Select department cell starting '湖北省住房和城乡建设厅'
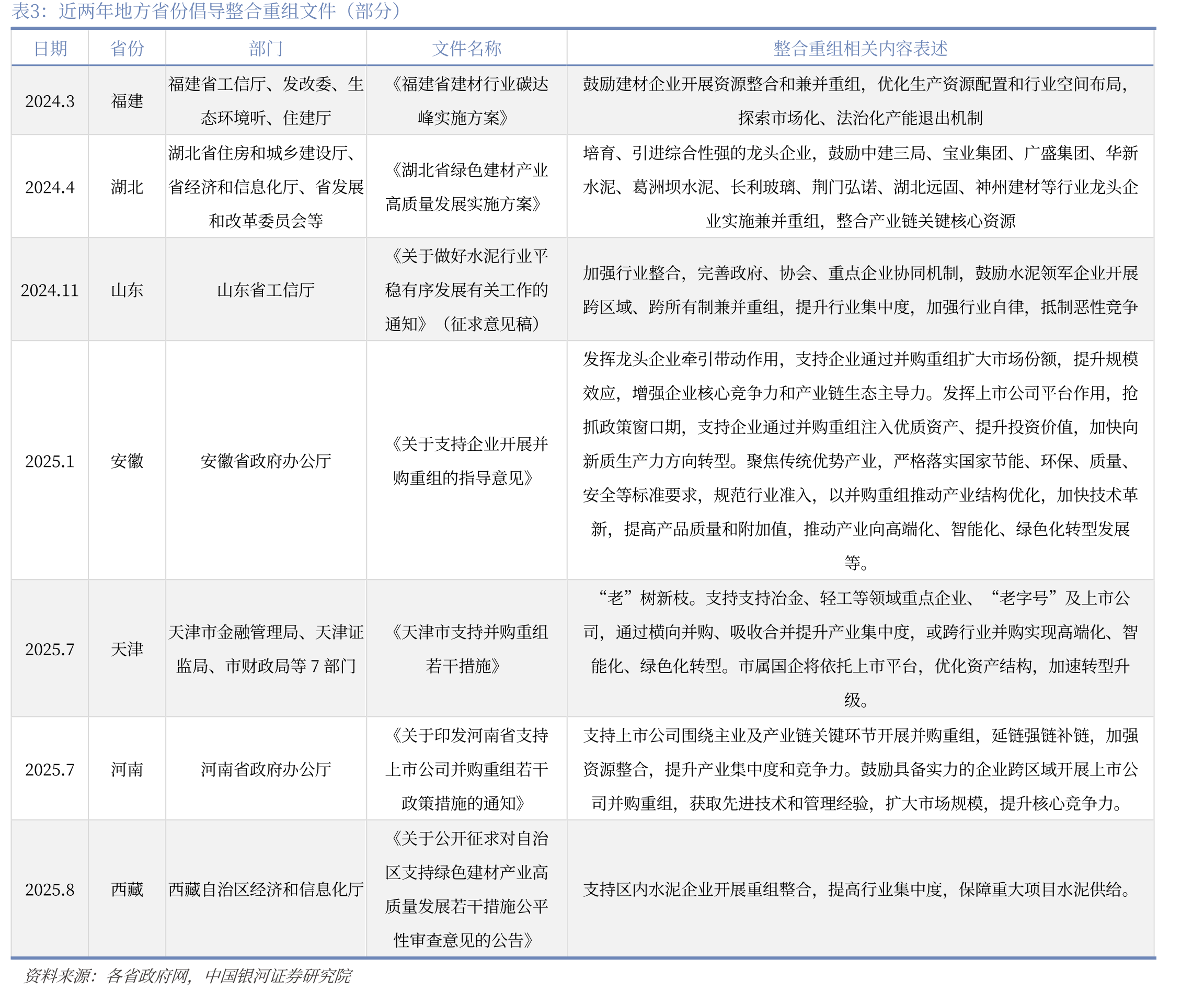 click(x=266, y=187)
